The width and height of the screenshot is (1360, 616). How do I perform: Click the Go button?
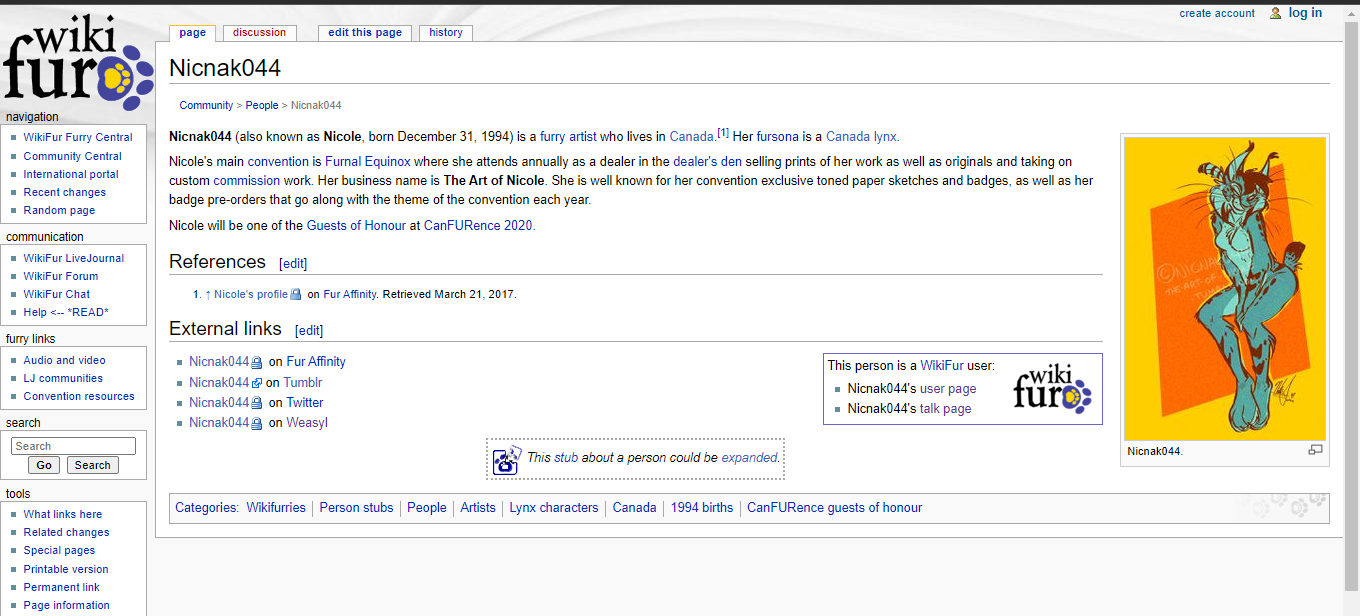tap(44, 465)
